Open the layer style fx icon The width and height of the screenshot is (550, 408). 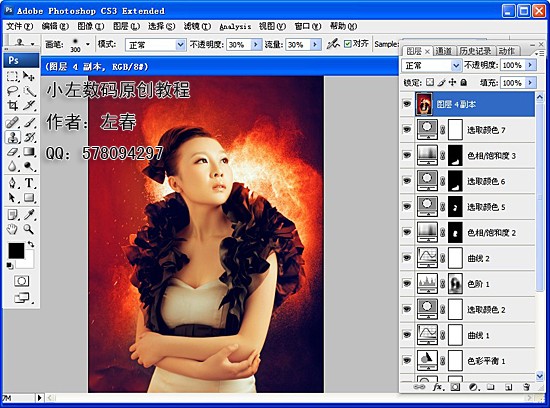438,387
